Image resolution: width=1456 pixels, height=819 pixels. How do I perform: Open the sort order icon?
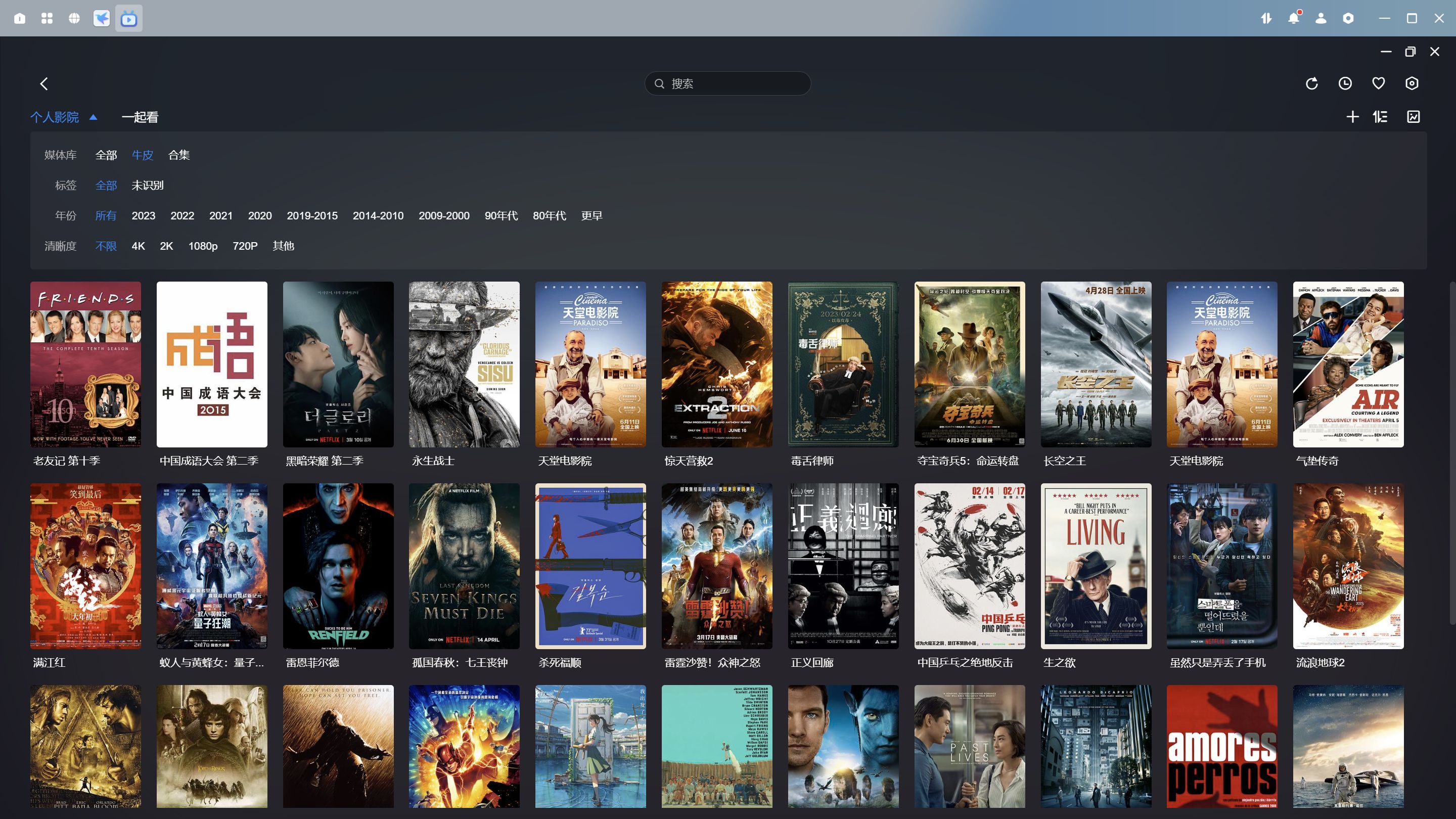coord(1380,117)
